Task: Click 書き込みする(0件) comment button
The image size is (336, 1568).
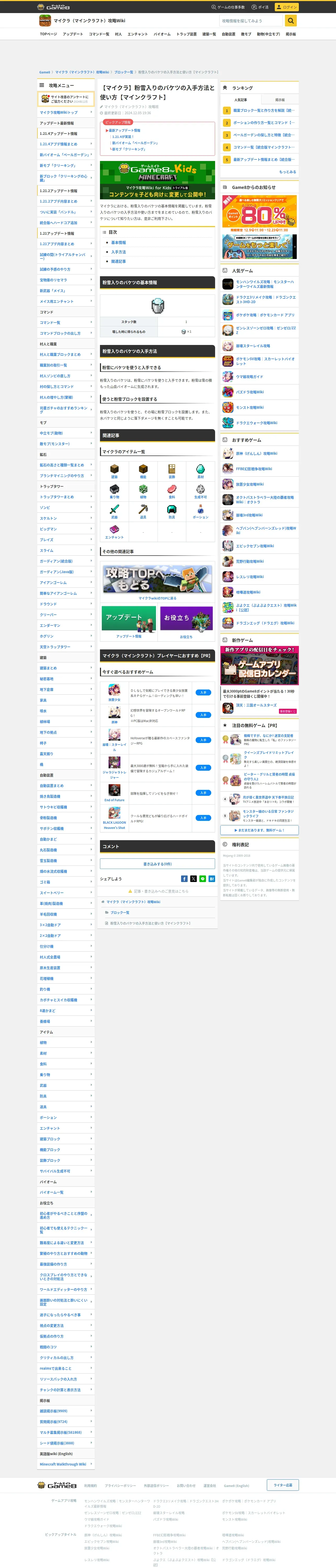Action: click(157, 864)
